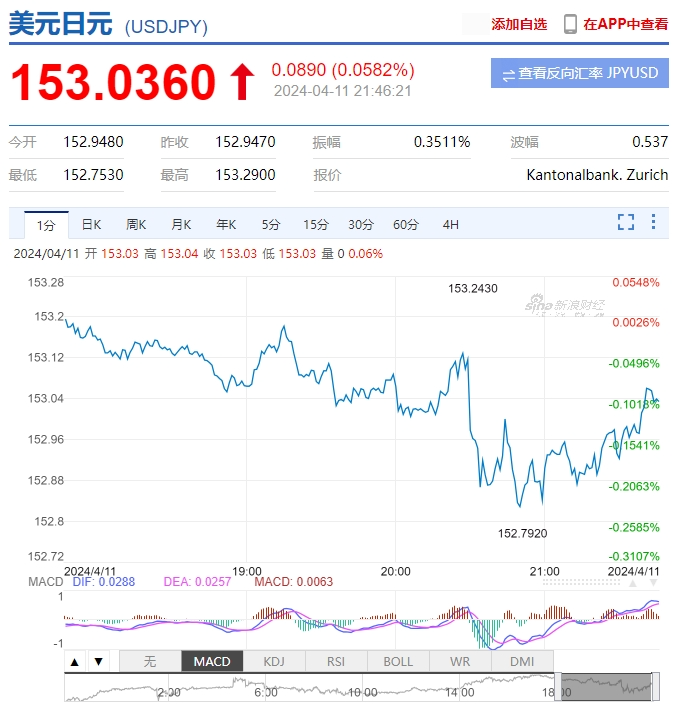
Task: Click the shaded range window in overview
Action: (606, 687)
